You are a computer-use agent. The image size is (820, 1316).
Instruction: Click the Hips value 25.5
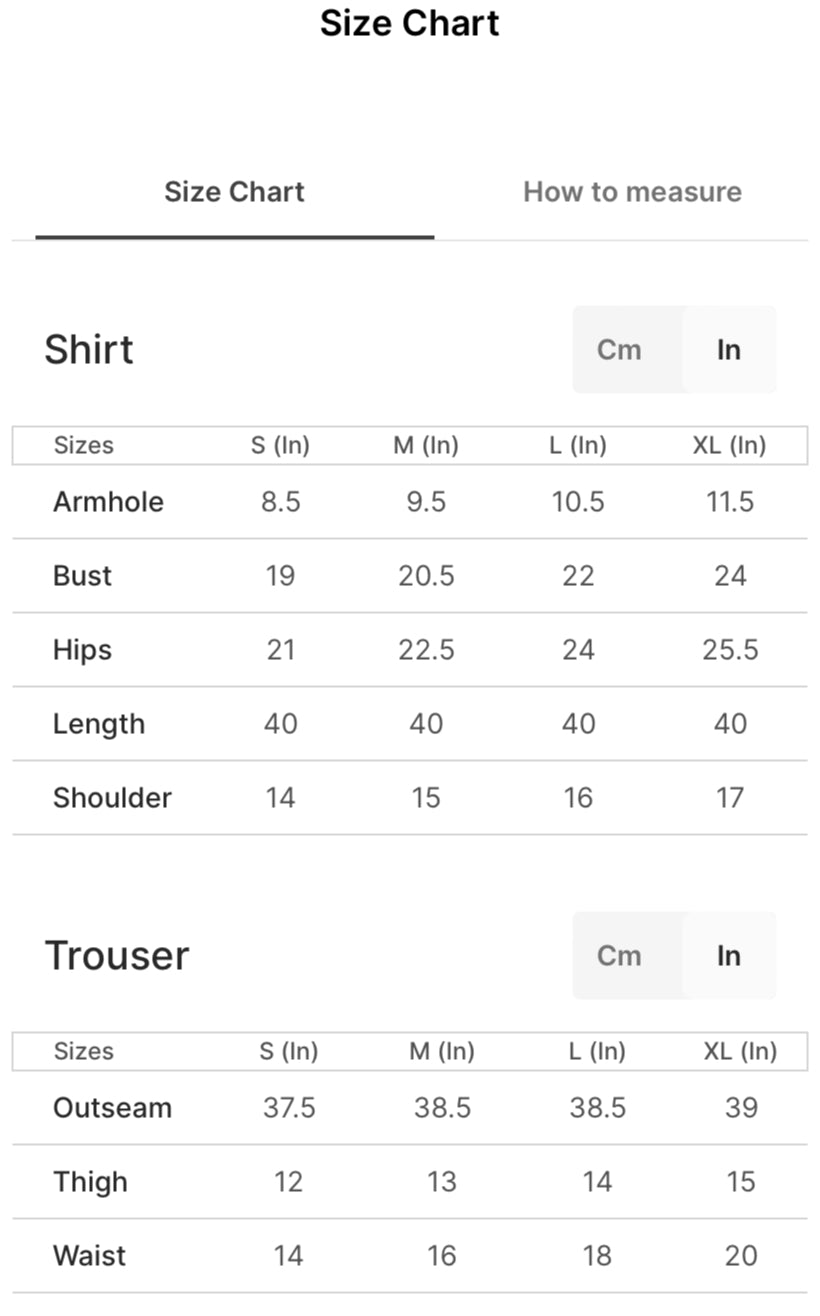(x=730, y=650)
